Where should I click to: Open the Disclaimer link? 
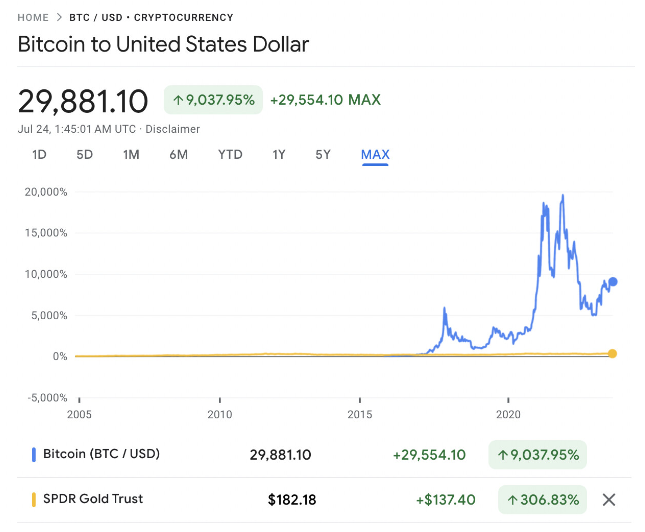click(174, 129)
